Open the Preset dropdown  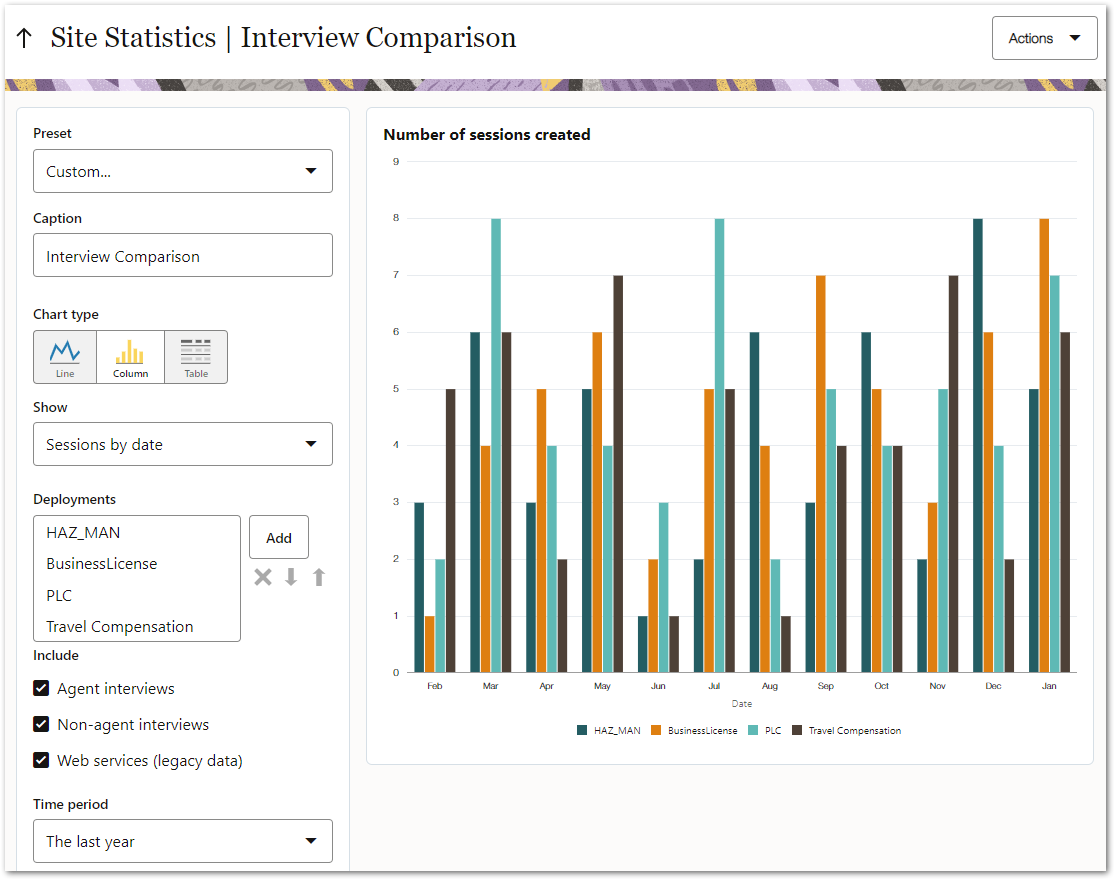pos(183,171)
